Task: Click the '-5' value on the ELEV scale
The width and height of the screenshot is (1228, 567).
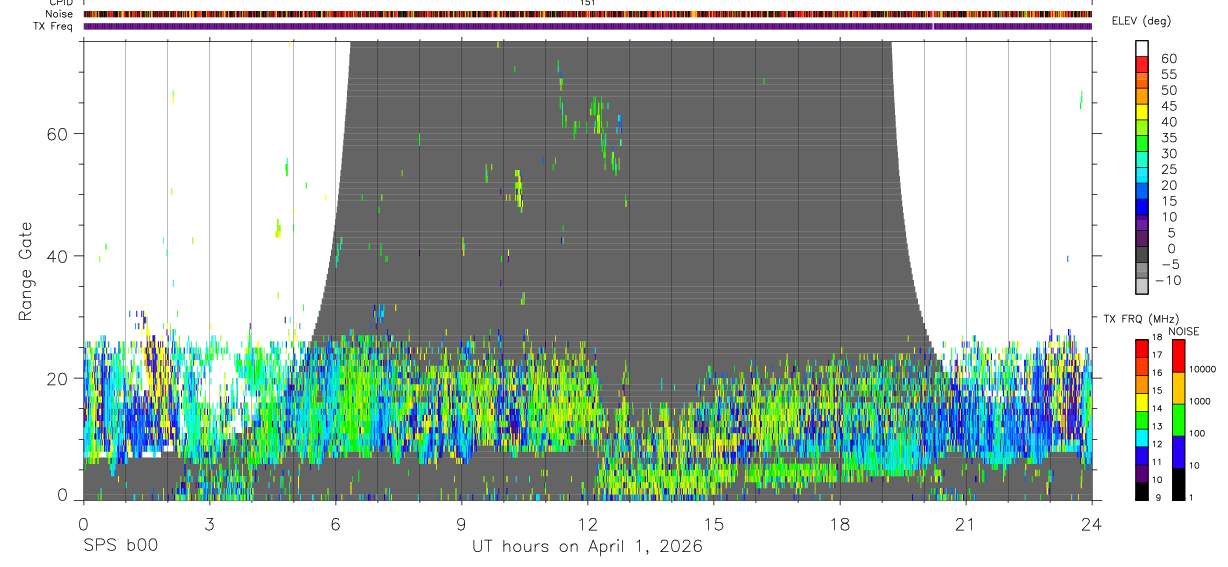Action: click(1169, 265)
